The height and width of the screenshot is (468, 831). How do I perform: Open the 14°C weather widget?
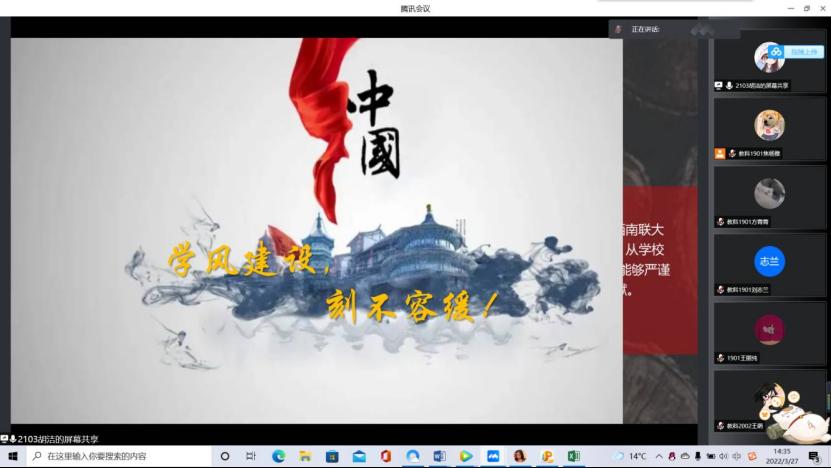[x=630, y=456]
